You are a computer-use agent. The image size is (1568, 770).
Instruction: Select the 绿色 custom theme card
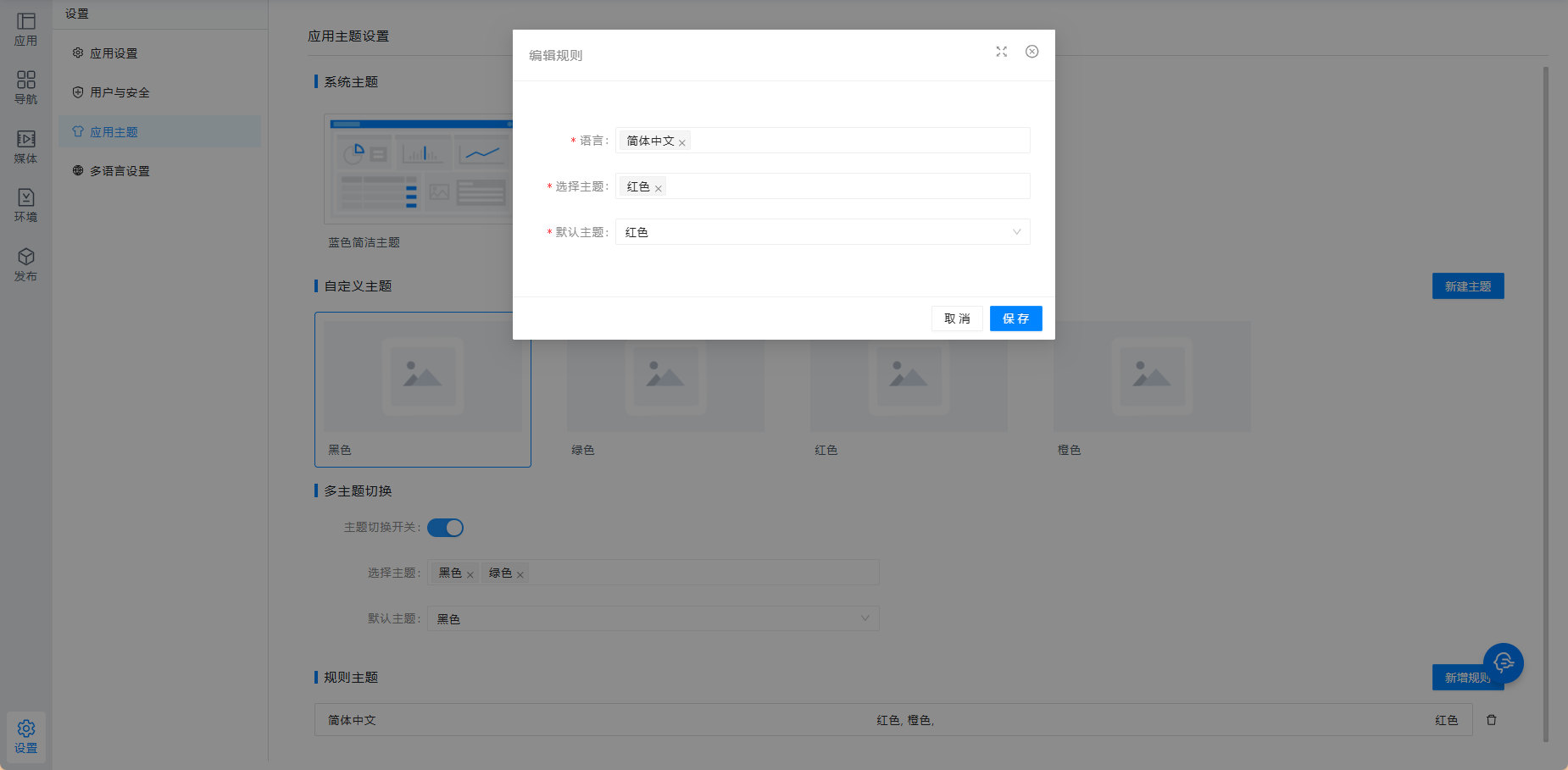[665, 390]
